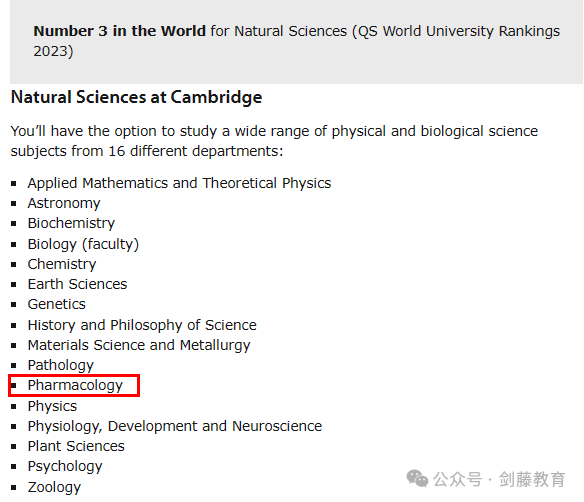Viewport: 584px width, 502px height.
Task: Open the Zoology list item
Action: pos(54,487)
